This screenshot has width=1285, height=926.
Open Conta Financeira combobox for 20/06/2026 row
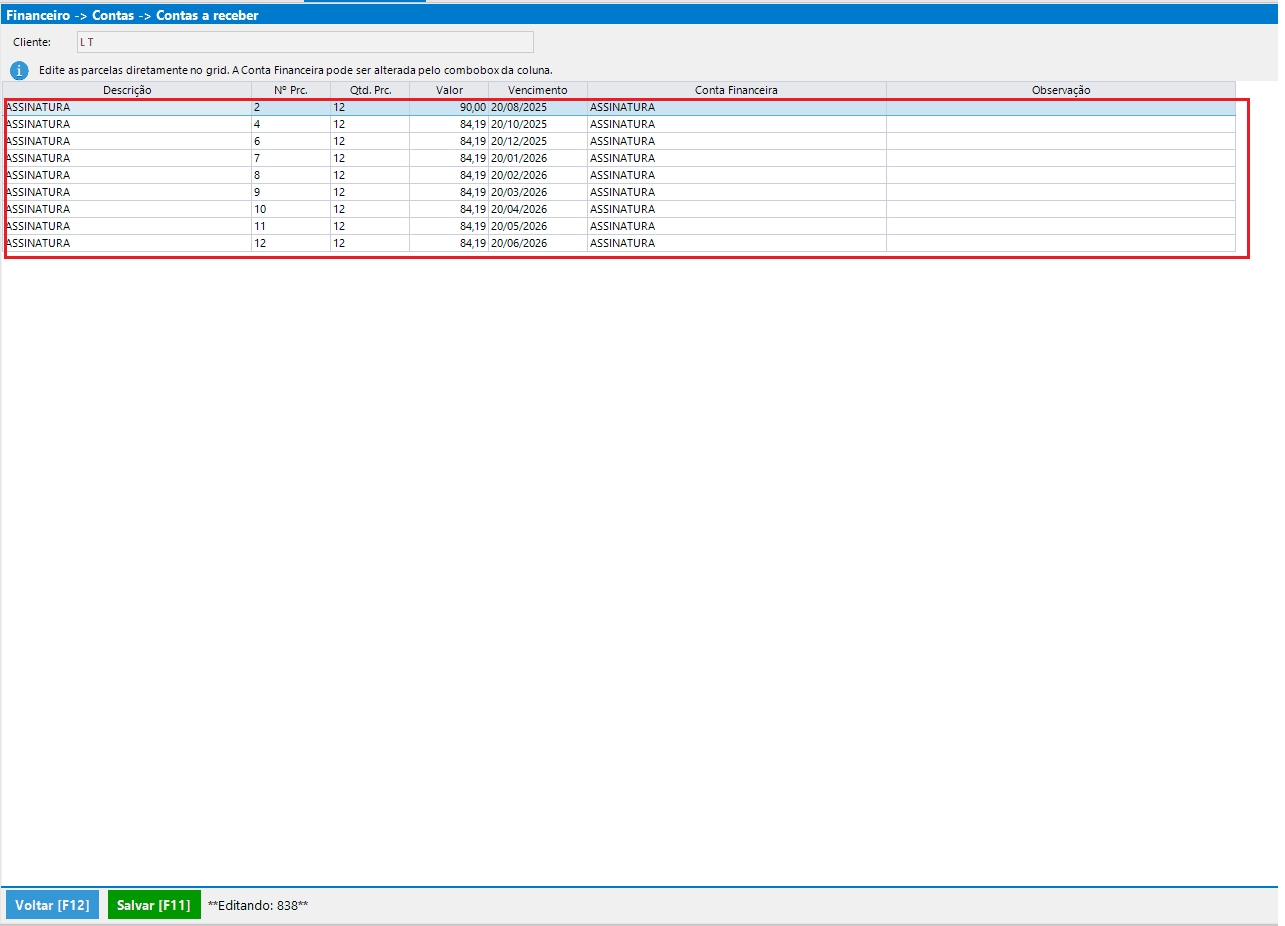tap(737, 243)
